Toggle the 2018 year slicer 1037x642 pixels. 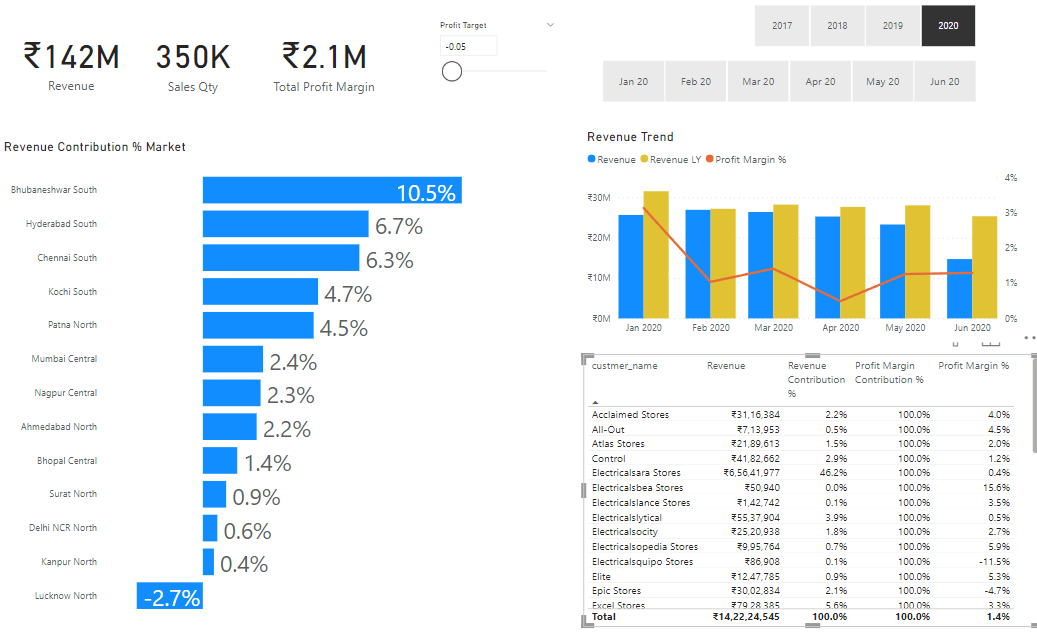pos(837,26)
